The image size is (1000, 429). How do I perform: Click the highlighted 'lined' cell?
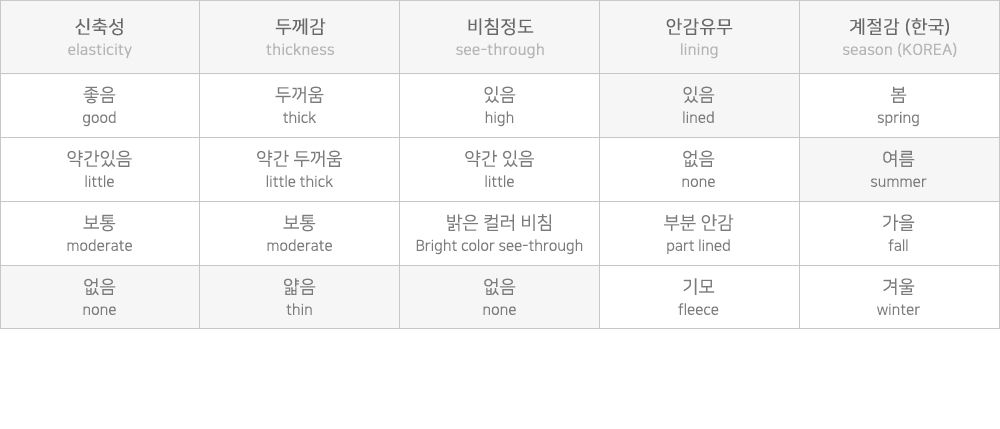(698, 106)
